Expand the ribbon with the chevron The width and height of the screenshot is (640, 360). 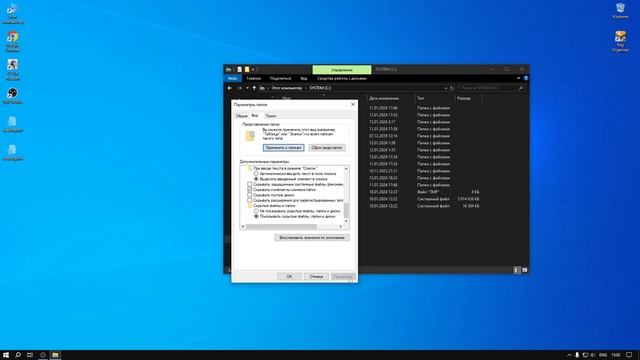(518, 78)
